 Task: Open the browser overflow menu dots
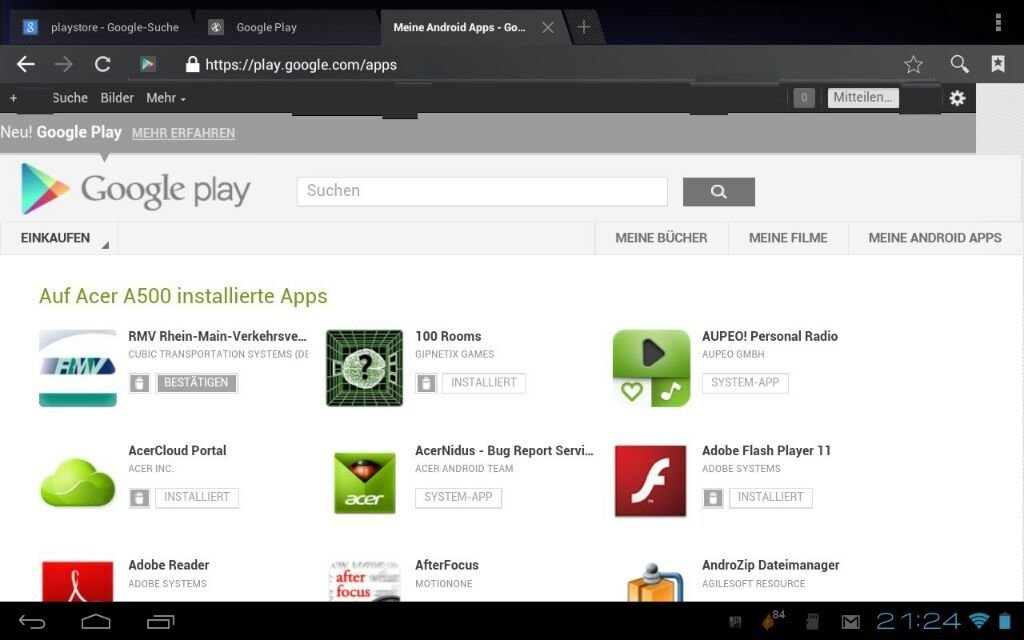(998, 22)
